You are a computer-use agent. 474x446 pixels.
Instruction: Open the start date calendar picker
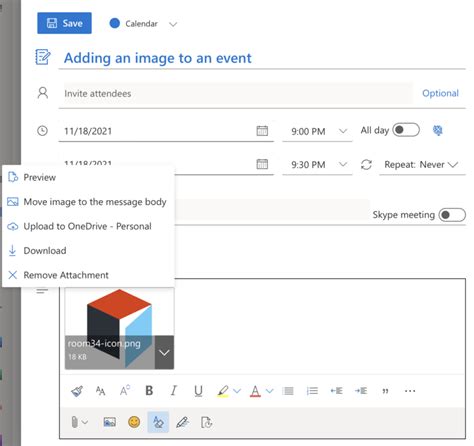pos(262,131)
